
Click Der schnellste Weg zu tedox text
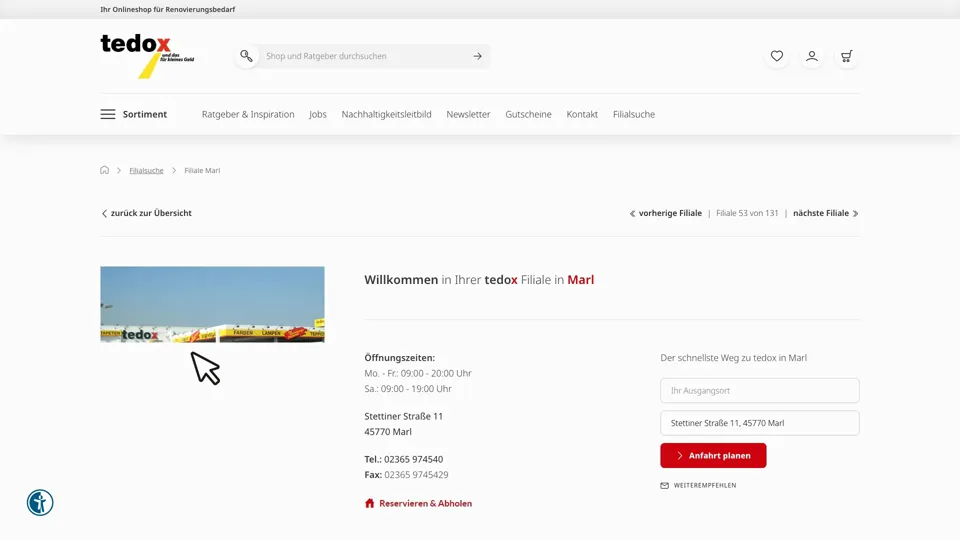[x=733, y=358]
